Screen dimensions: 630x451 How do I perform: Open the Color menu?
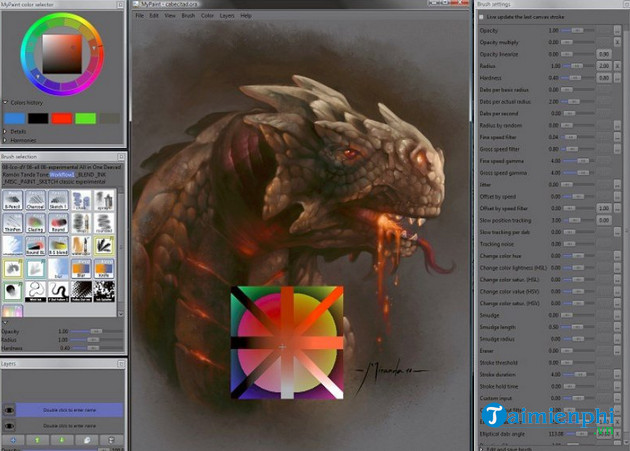pyautogui.click(x=207, y=16)
